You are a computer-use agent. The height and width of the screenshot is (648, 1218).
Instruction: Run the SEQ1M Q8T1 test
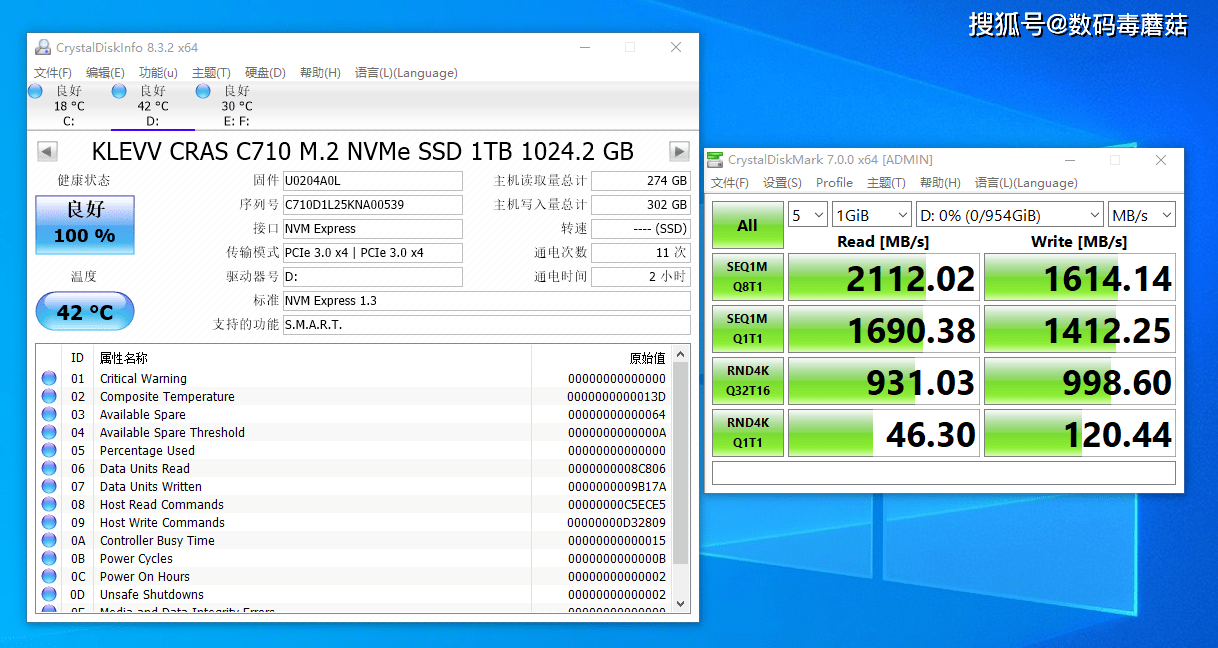(x=747, y=277)
